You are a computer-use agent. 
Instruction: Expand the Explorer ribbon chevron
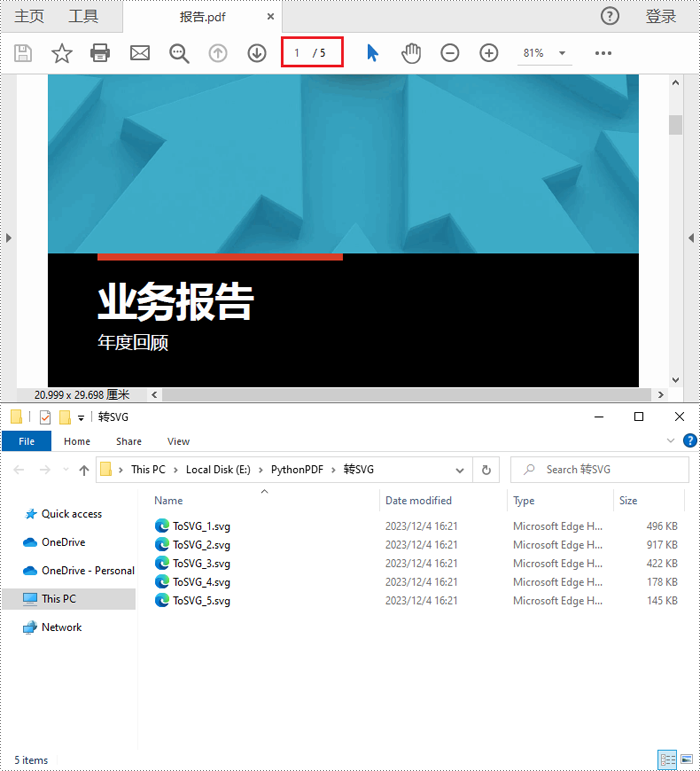[670, 441]
